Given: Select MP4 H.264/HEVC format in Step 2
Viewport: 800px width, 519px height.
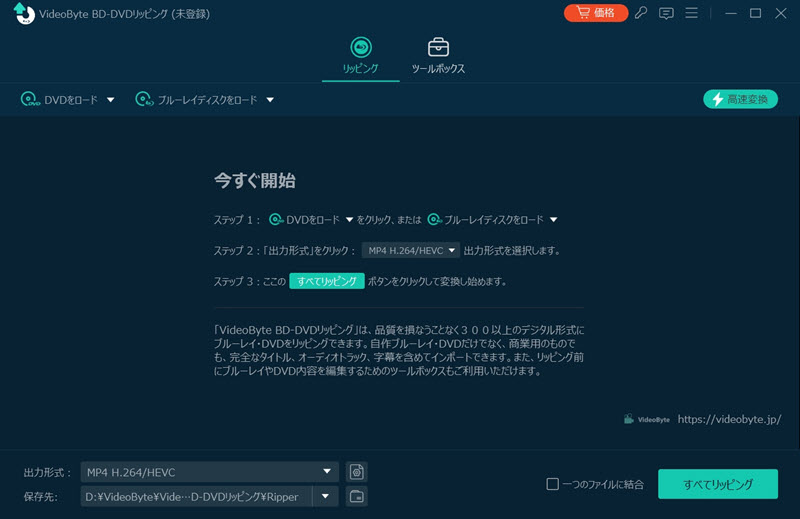Looking at the screenshot, I should pos(410,250).
